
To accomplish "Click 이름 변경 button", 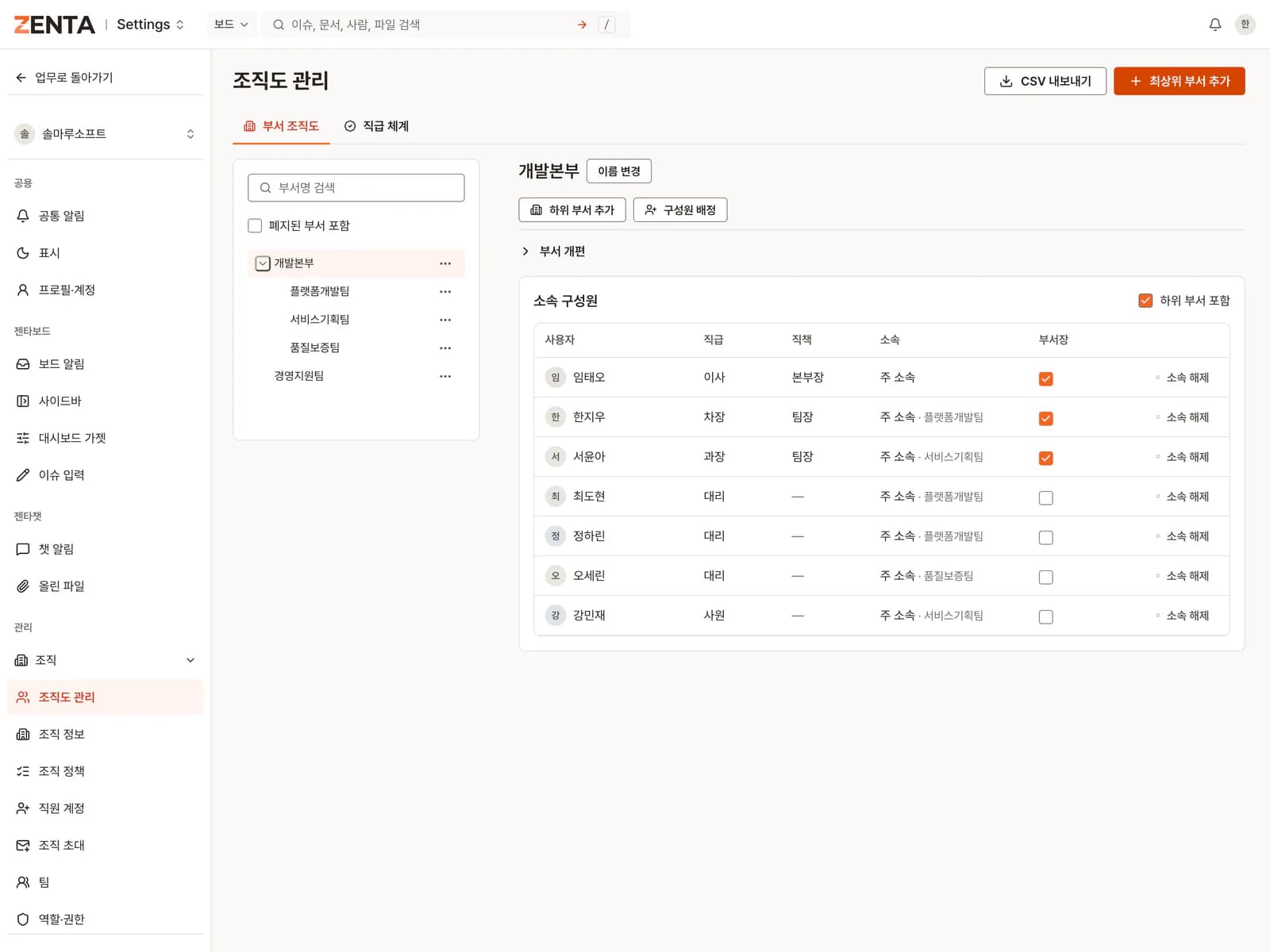I will [x=619, y=171].
